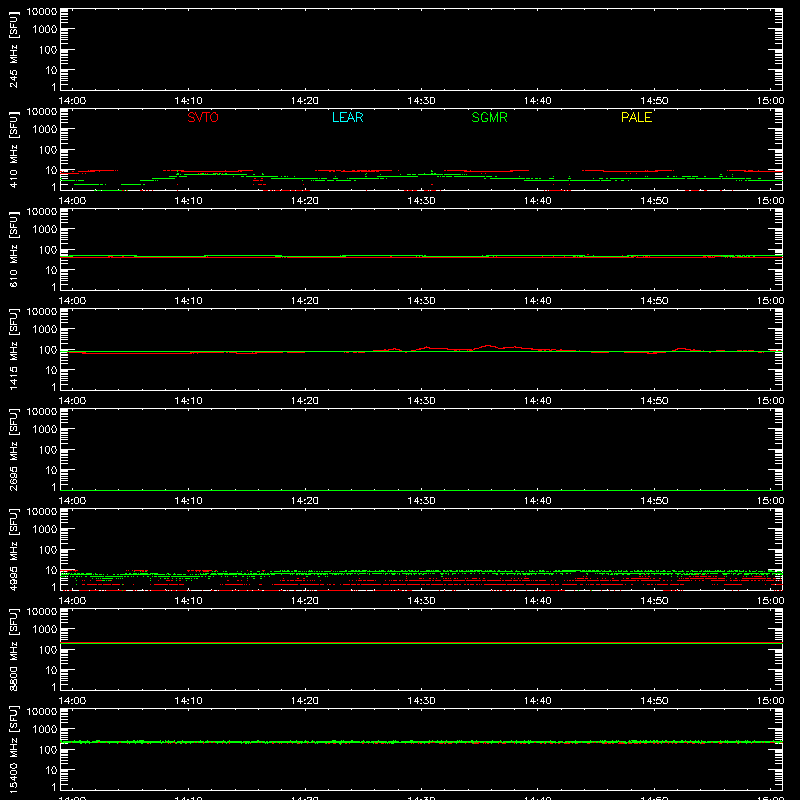Click 14:20 tick label below 610 MHz panel
The image size is (800, 800).
click(x=305, y=301)
